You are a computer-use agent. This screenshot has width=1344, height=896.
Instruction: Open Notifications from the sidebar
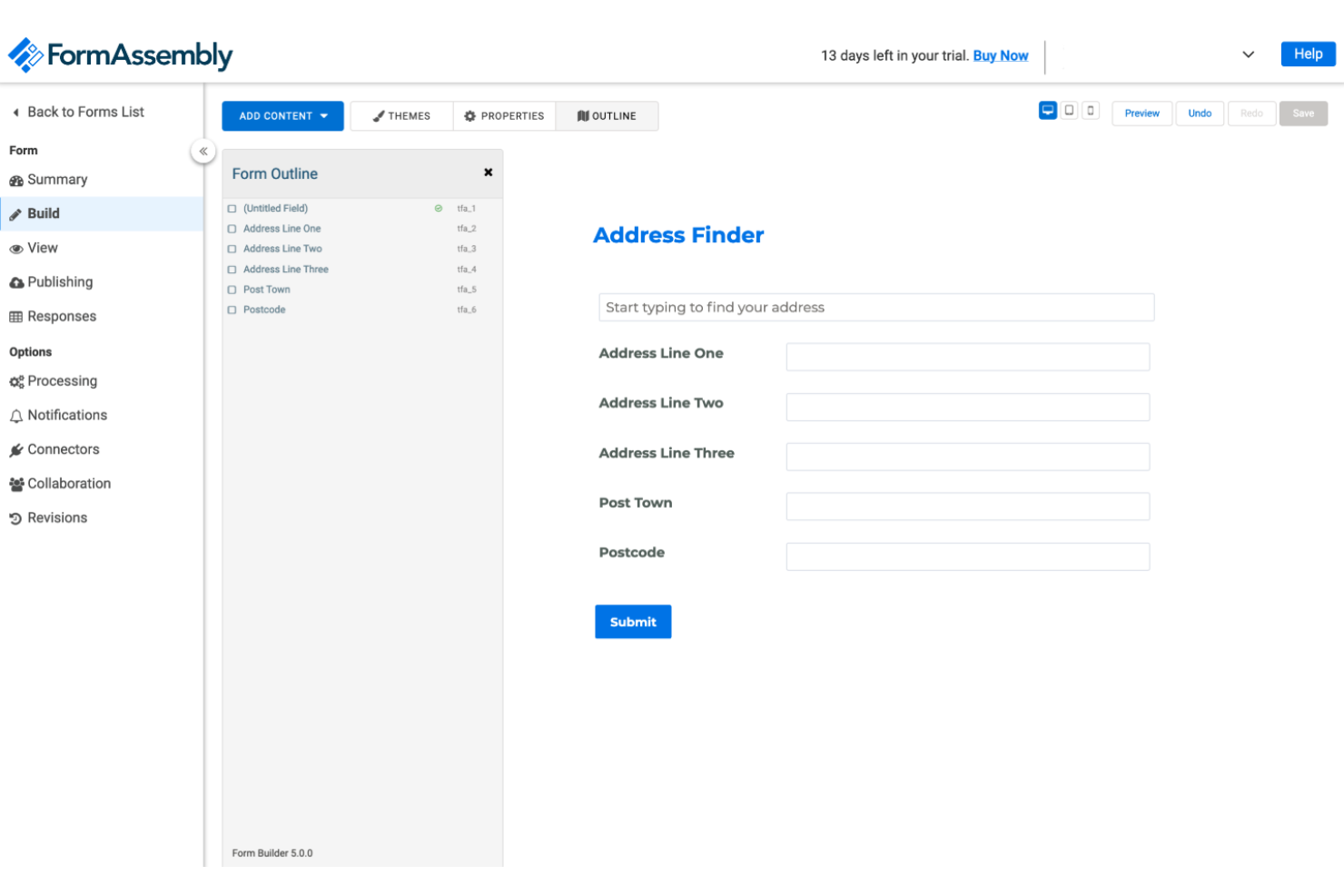tap(16, 415)
